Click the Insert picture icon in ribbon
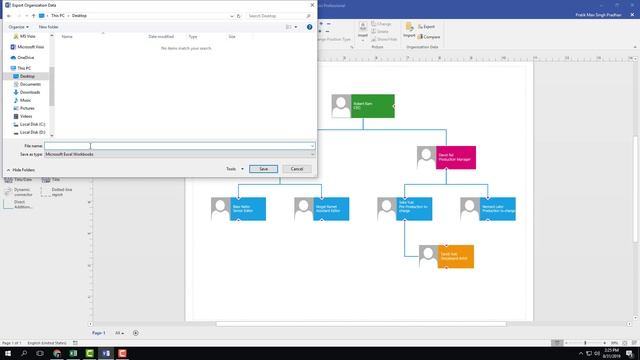640x360 pixels. click(x=362, y=30)
